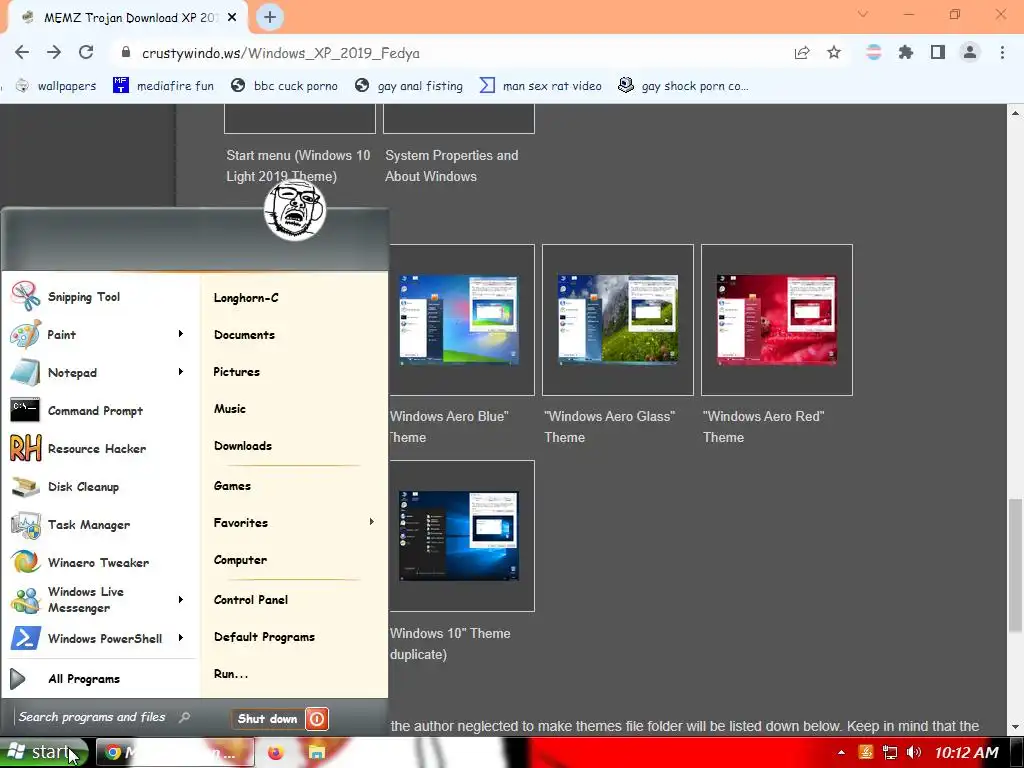Open Windows Aero Red theme thumbnail

(x=776, y=320)
